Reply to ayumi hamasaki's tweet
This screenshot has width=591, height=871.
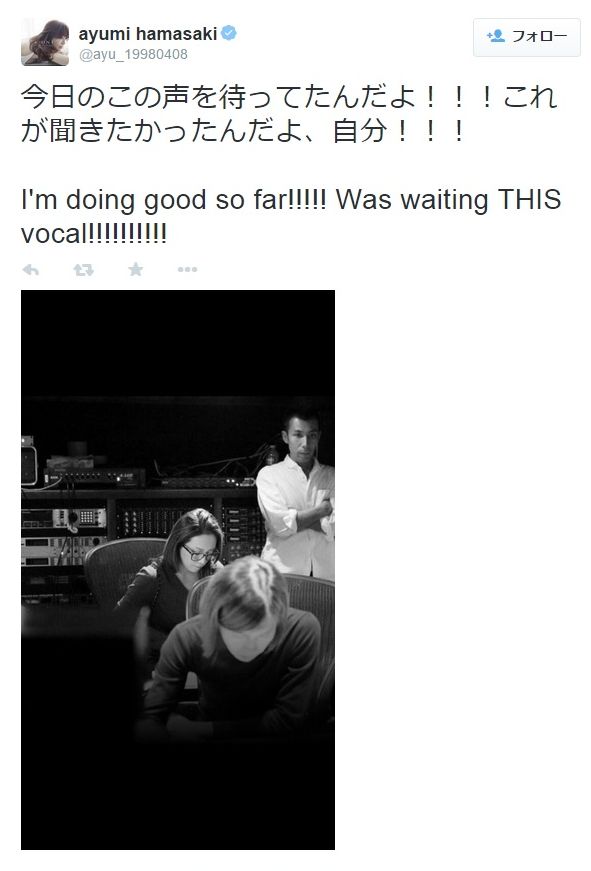coord(31,270)
